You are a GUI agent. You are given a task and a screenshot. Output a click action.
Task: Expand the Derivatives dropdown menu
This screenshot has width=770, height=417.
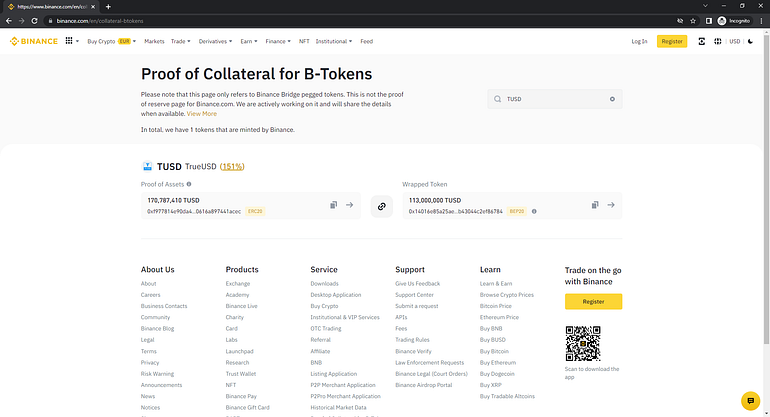tap(215, 41)
